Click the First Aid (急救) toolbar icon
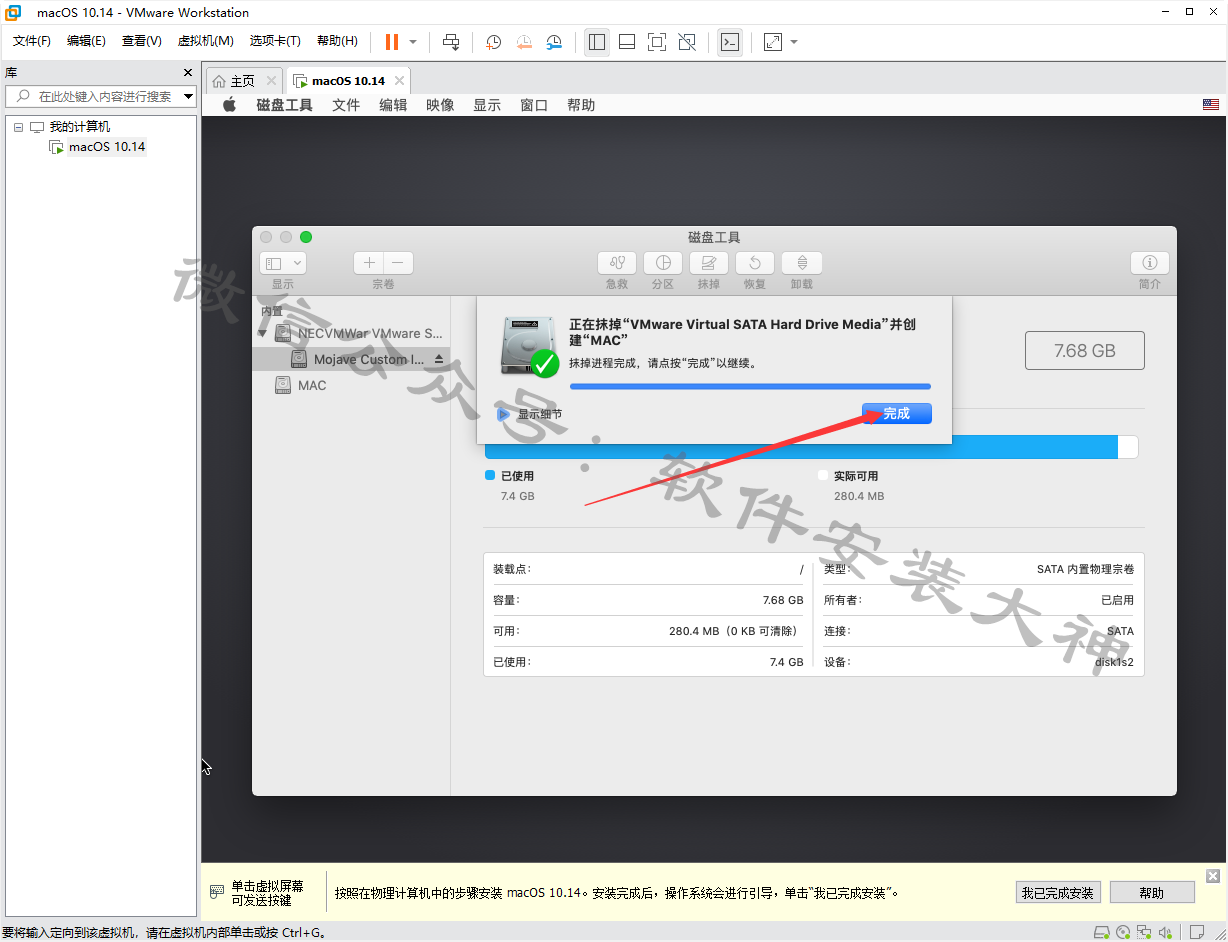This screenshot has height=942, width=1228. [617, 263]
